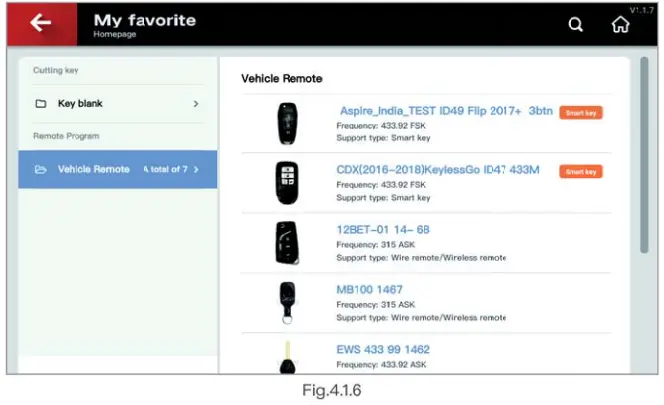The height and width of the screenshot is (405, 664).
Task: Open the Vehicle Remote category
Action: [x=94, y=170]
